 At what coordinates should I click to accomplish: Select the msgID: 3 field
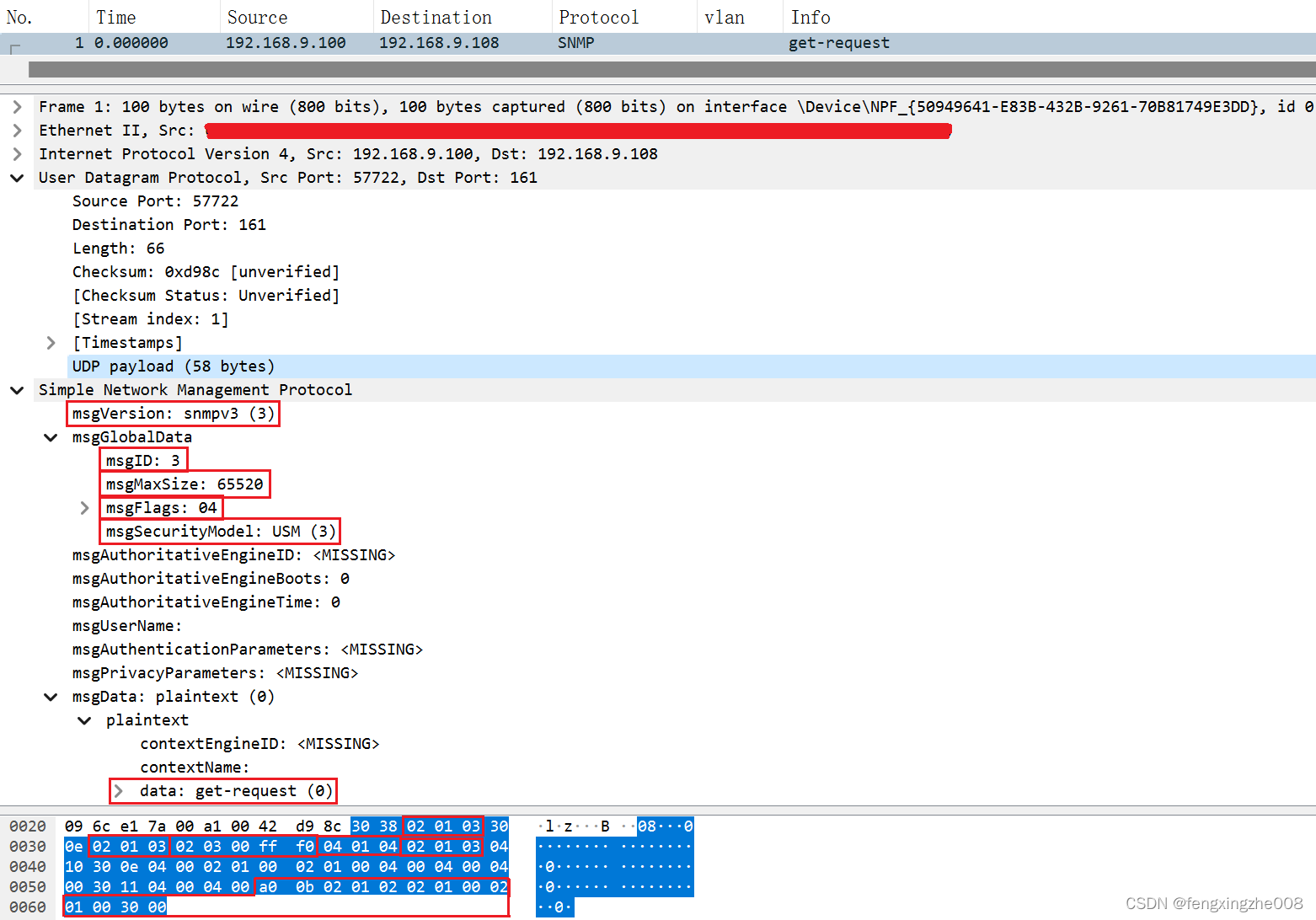(143, 461)
